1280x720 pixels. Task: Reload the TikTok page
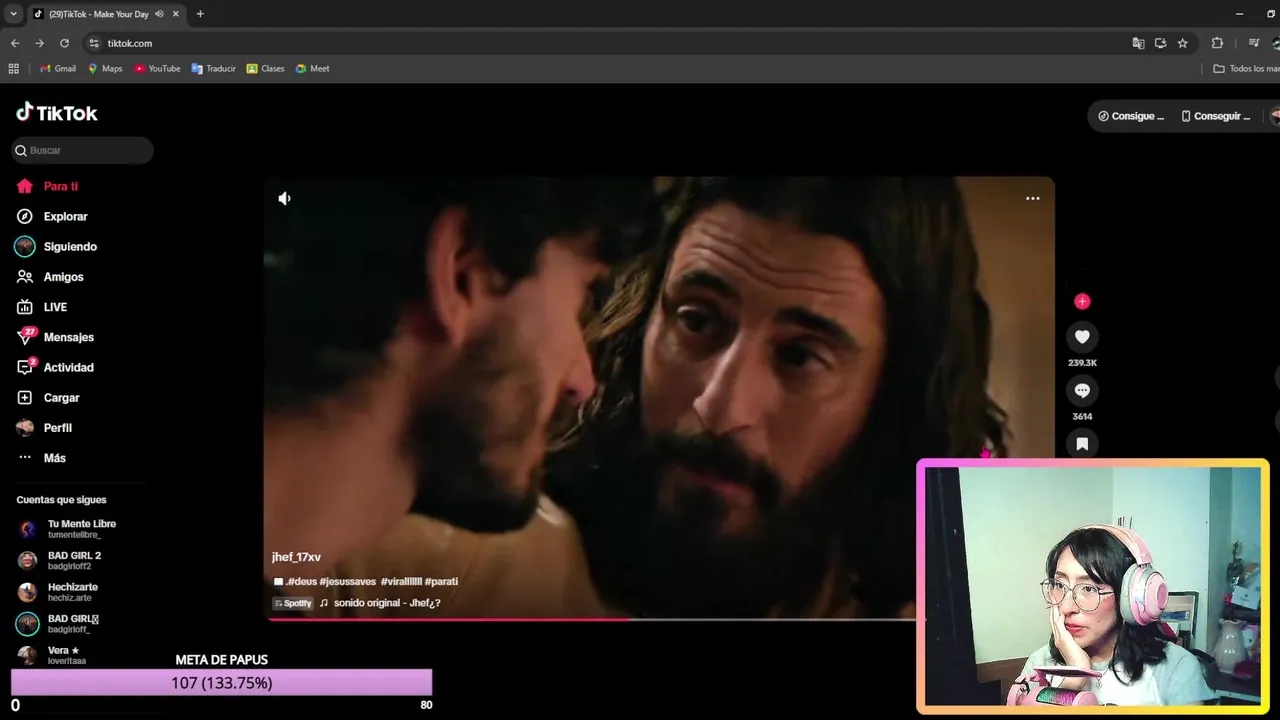pyautogui.click(x=64, y=43)
